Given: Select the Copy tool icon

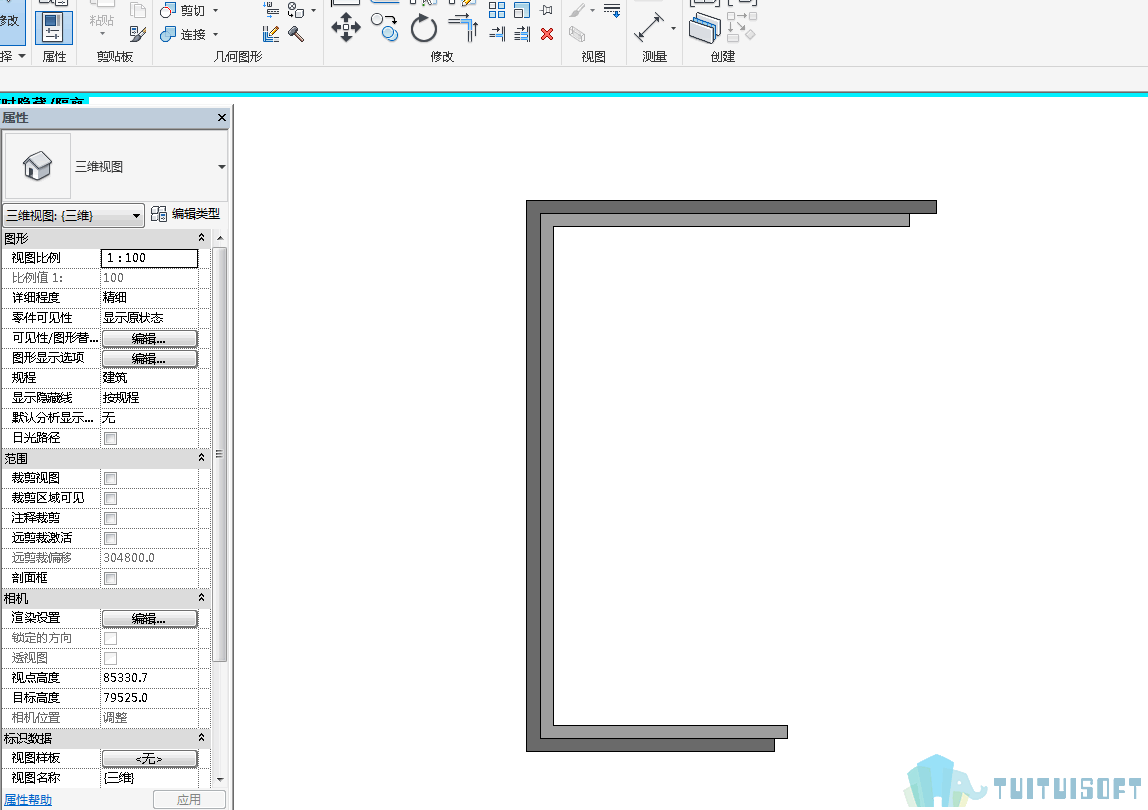Looking at the screenshot, I should tap(384, 28).
